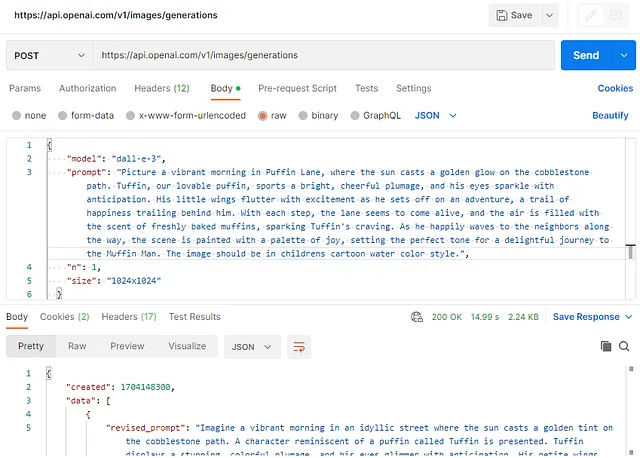This screenshot has height=458, width=640.
Task: Toggle the response word wrap icon
Action: coord(299,347)
